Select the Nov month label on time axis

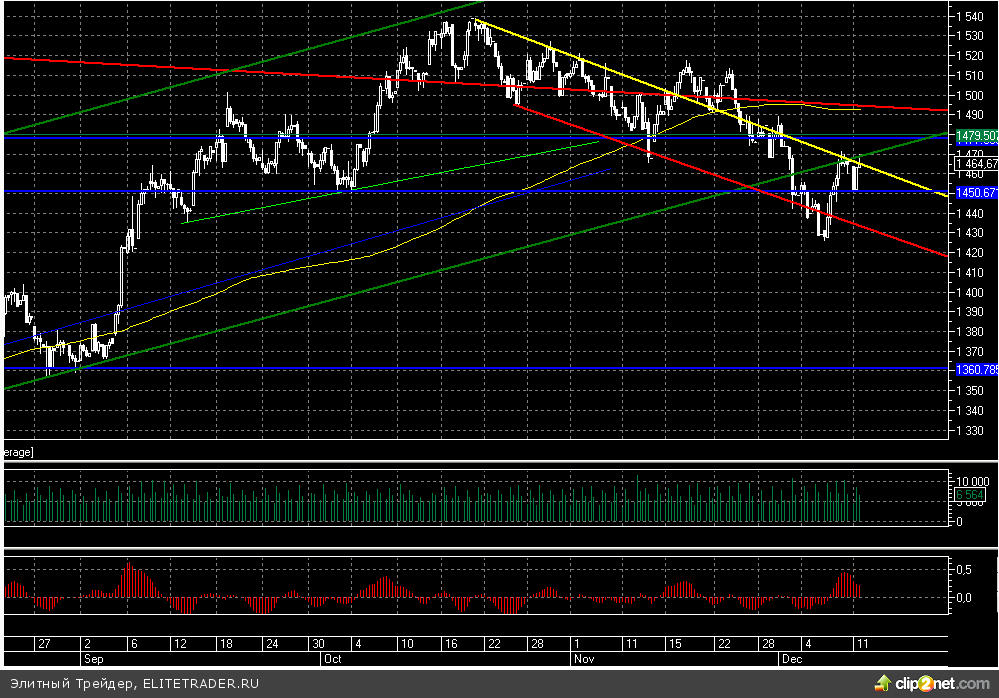(x=582, y=660)
